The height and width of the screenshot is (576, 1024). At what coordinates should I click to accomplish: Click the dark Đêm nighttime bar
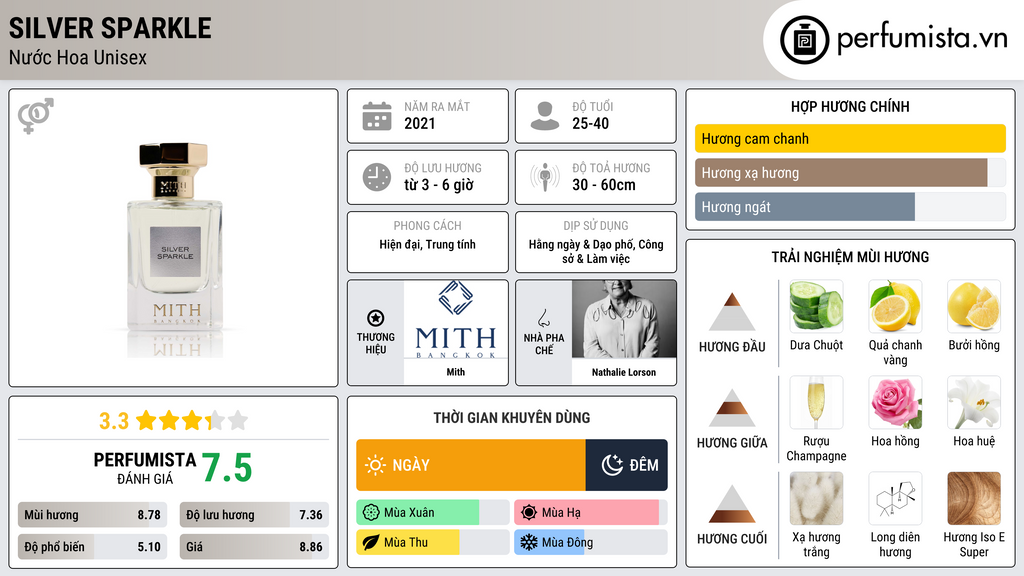click(x=626, y=465)
